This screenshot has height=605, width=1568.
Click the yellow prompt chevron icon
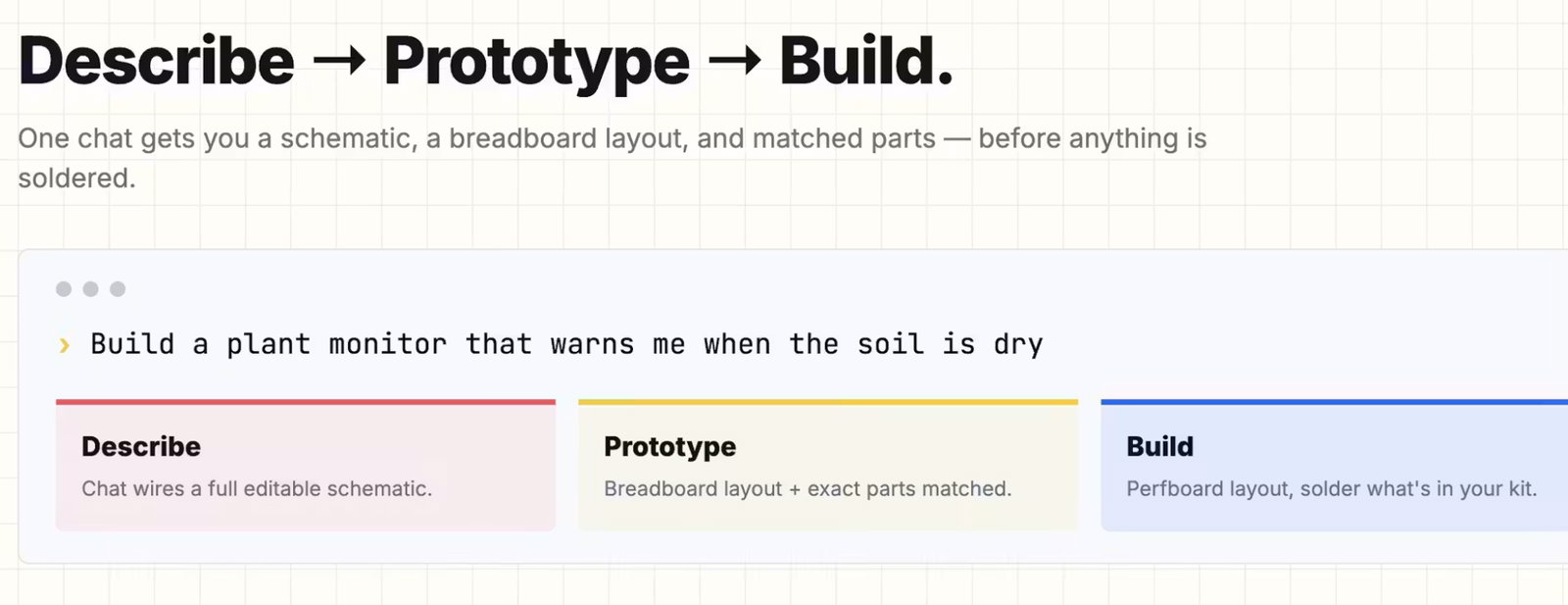pos(65,345)
